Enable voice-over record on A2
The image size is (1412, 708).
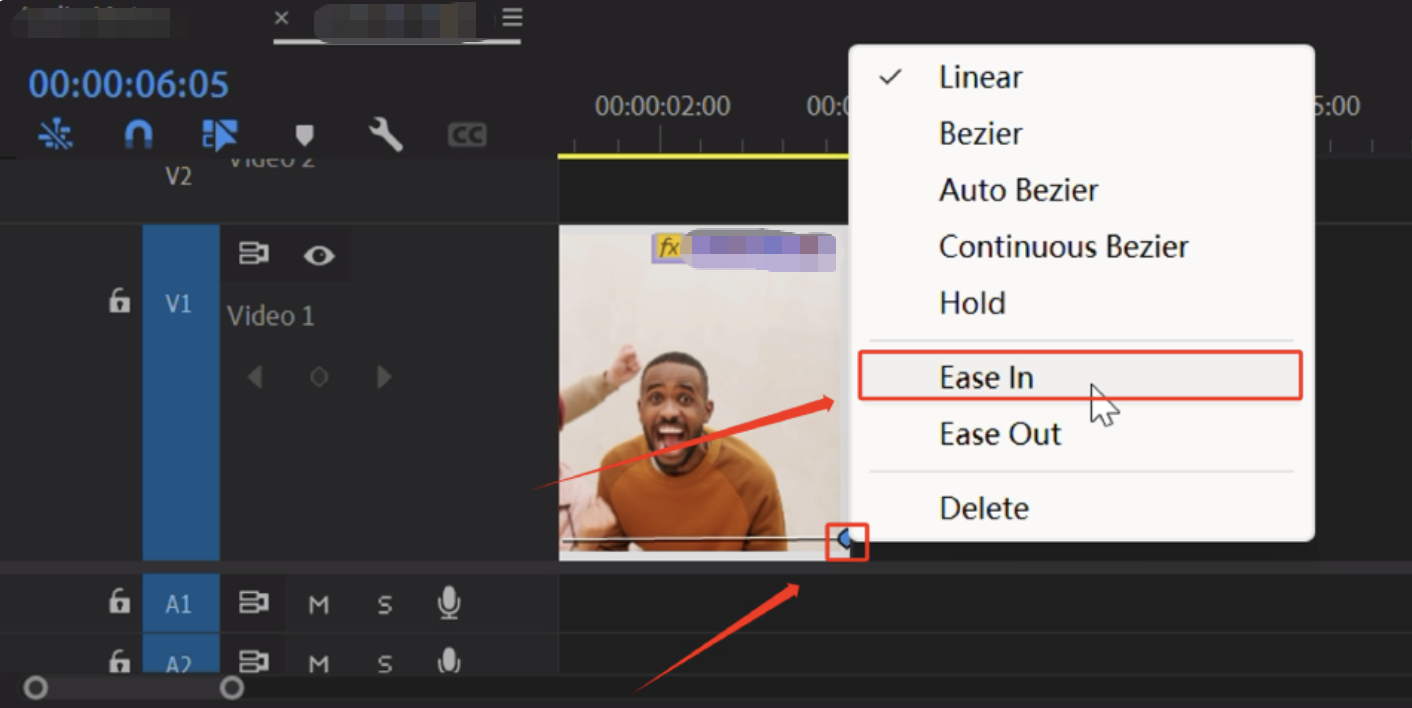pyautogui.click(x=450, y=661)
